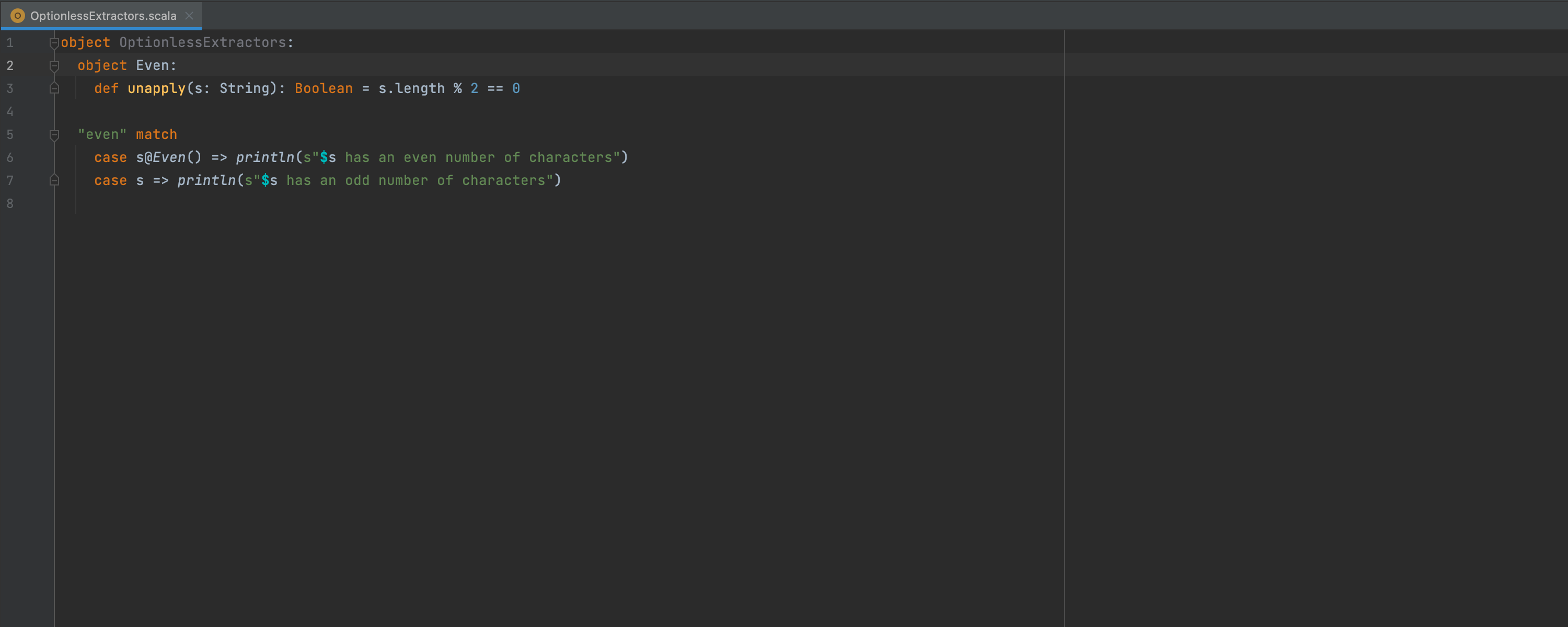Click the match keyword on line 5
The height and width of the screenshot is (627, 1568).
[156, 134]
